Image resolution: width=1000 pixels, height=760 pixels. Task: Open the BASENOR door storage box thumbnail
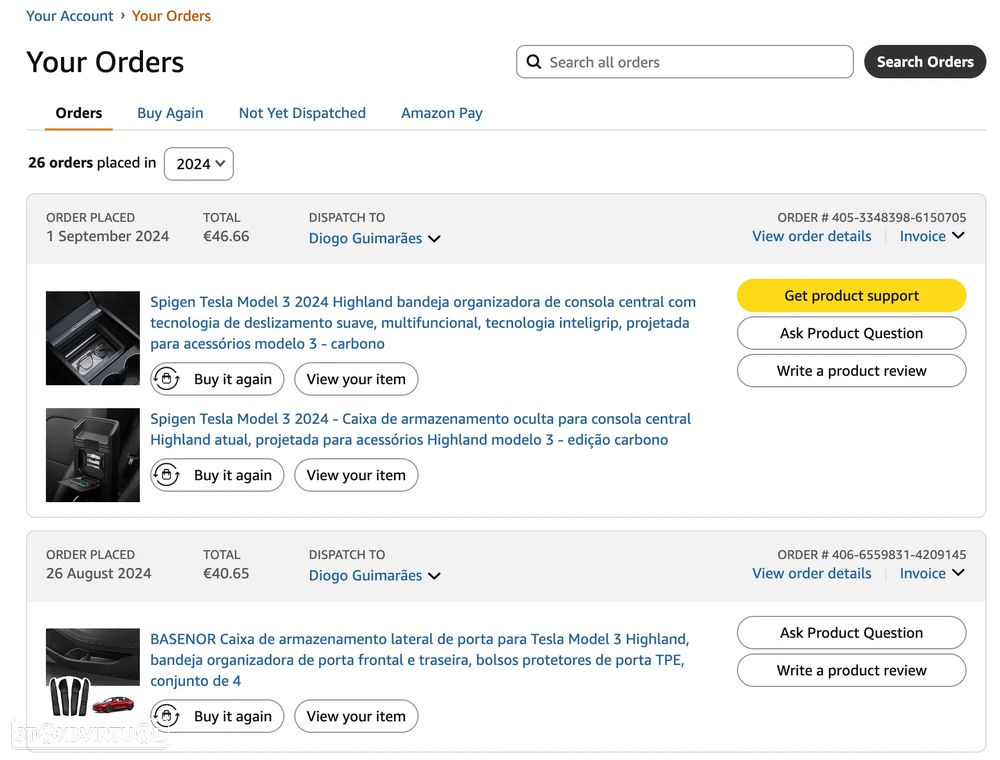[93, 672]
